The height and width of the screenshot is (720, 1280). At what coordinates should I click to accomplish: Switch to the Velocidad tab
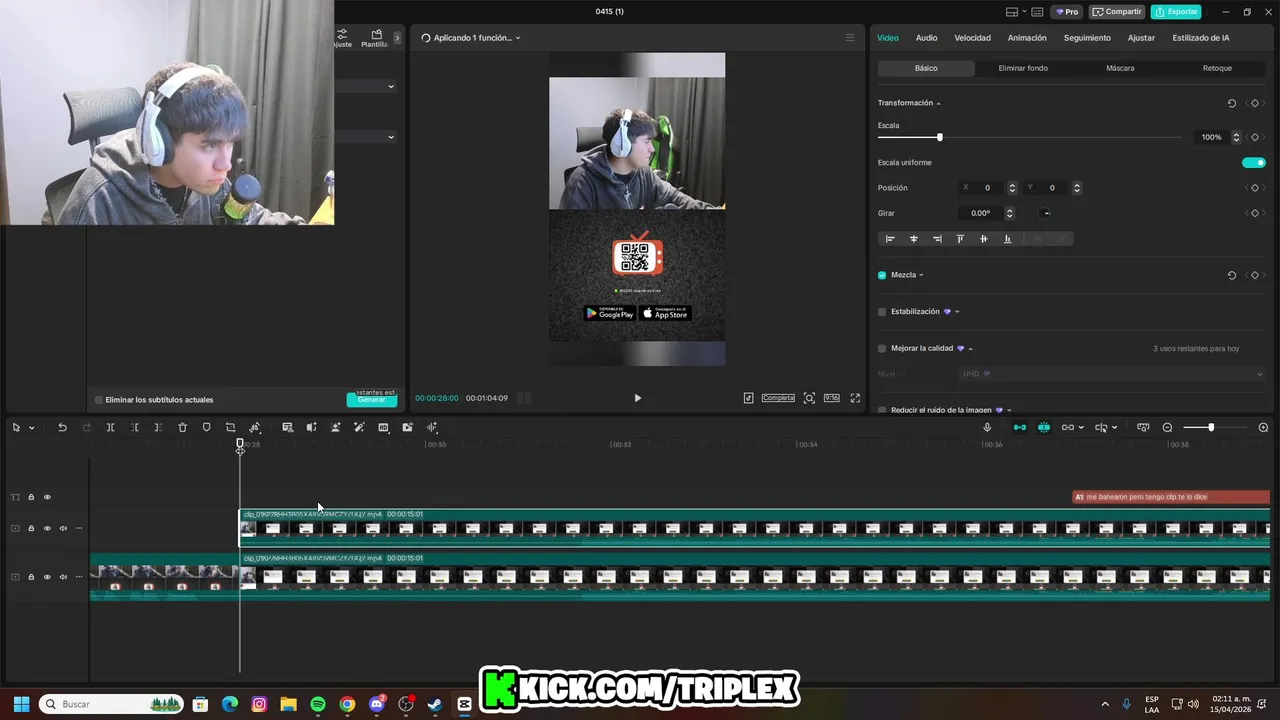(x=972, y=38)
